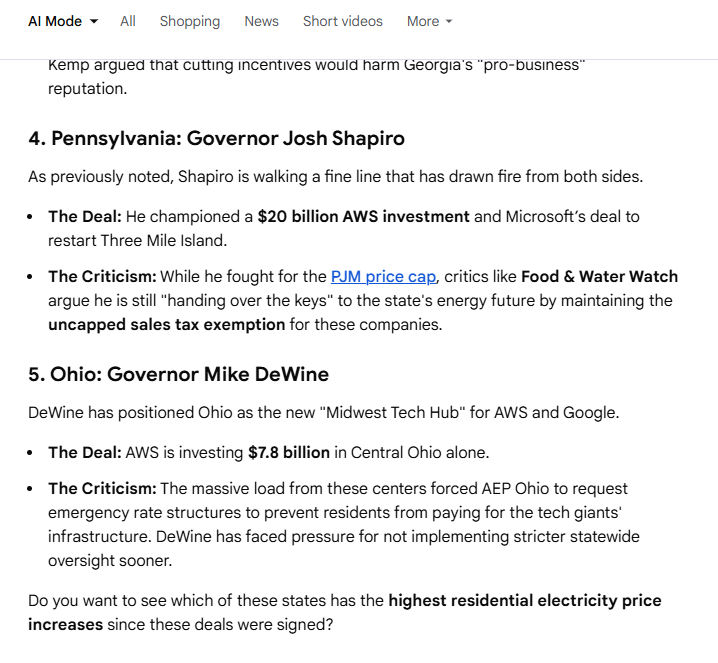Screen dimensions: 718x663
Task: Expand the More menu arrow
Action: pyautogui.click(x=448, y=22)
